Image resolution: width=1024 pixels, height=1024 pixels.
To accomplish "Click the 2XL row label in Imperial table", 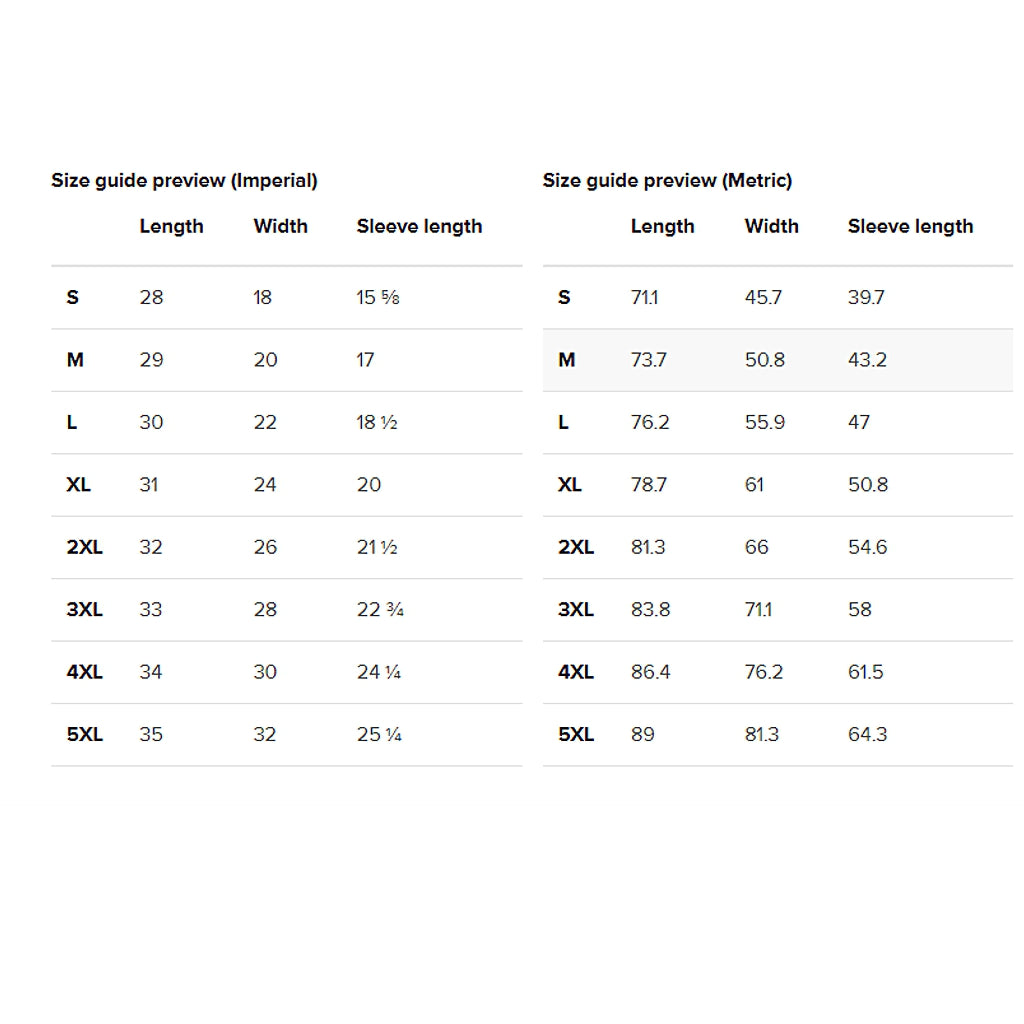I will [84, 548].
